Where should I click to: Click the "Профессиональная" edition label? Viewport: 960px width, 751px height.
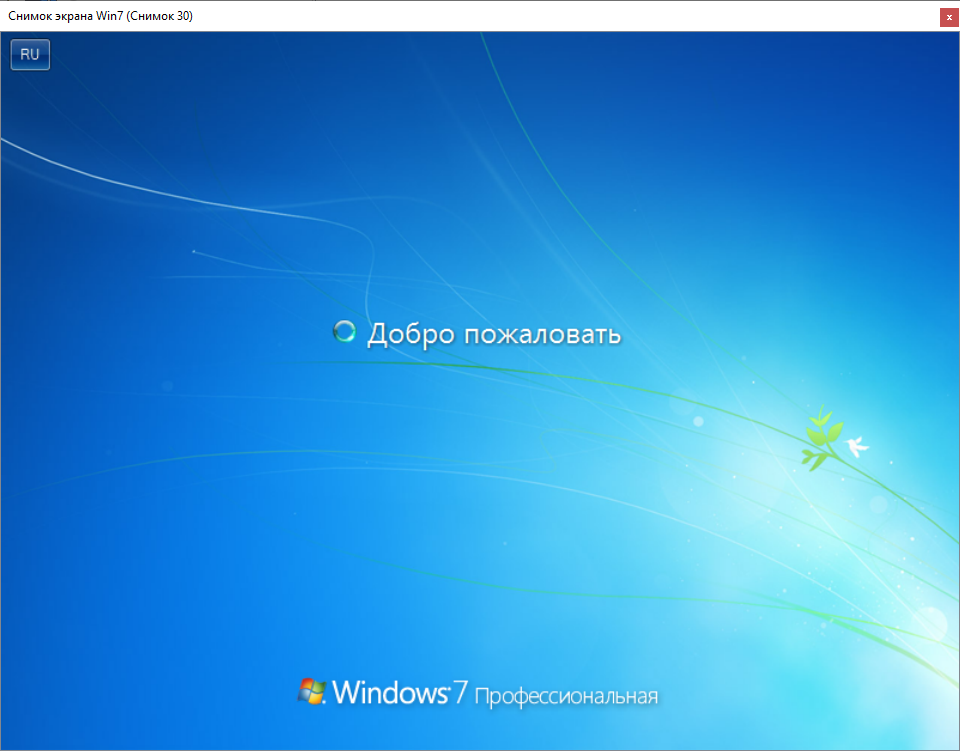(566, 697)
